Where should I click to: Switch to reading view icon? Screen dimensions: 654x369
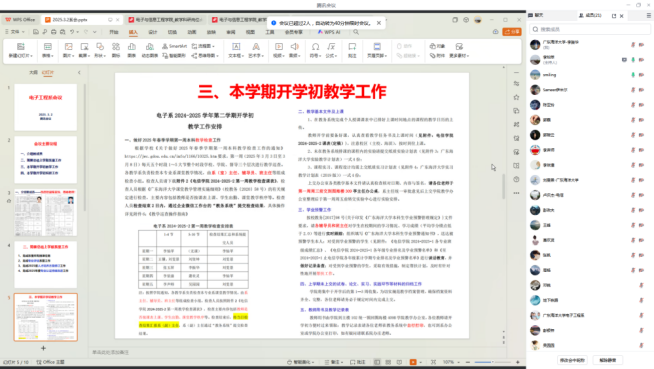click(400, 362)
